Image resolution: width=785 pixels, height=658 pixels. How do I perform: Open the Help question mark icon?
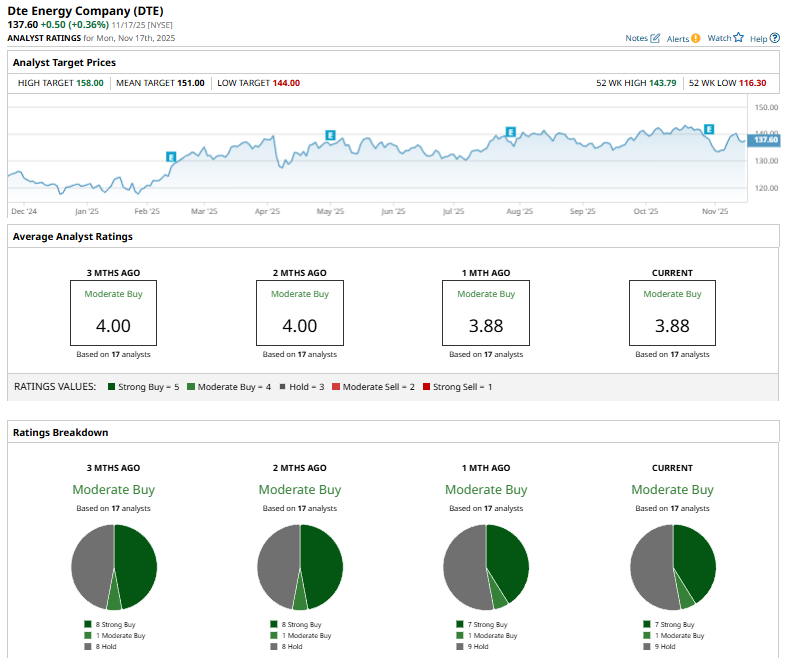click(772, 38)
